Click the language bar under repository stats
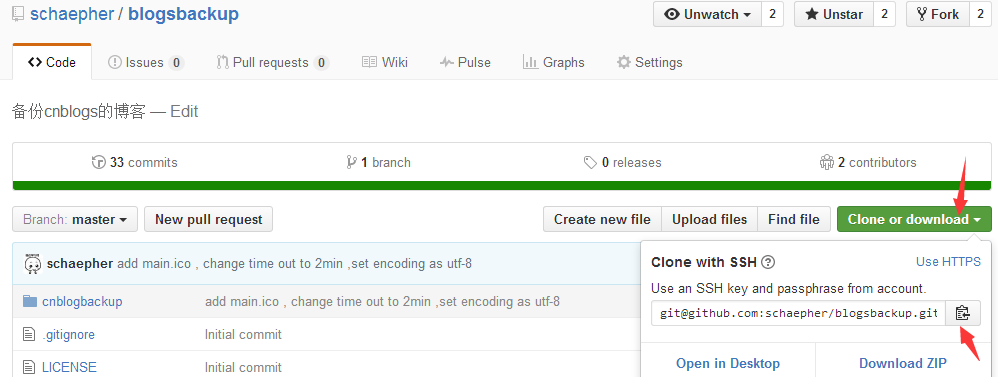This screenshot has height=377, width=998. pos(502,185)
